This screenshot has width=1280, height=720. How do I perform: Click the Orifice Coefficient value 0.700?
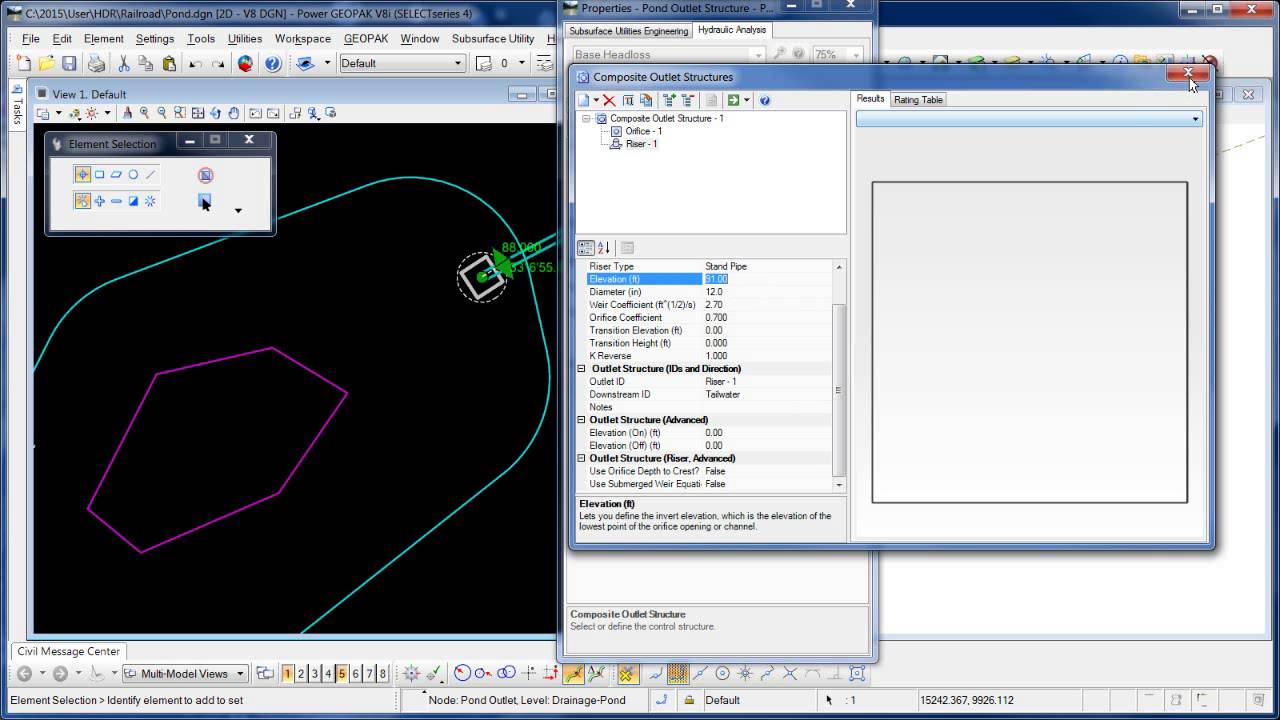point(767,318)
